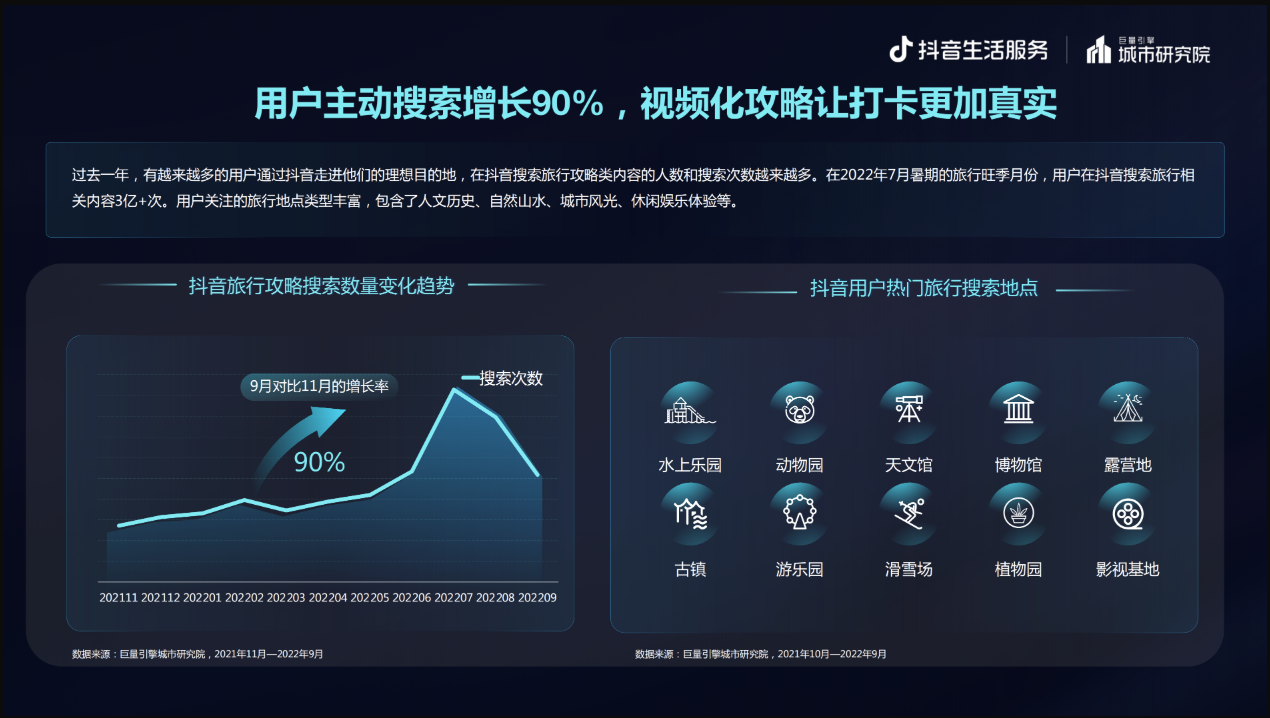This screenshot has width=1270, height=718.
Task: Click the tent icon for 露营地
Action: 1128,410
